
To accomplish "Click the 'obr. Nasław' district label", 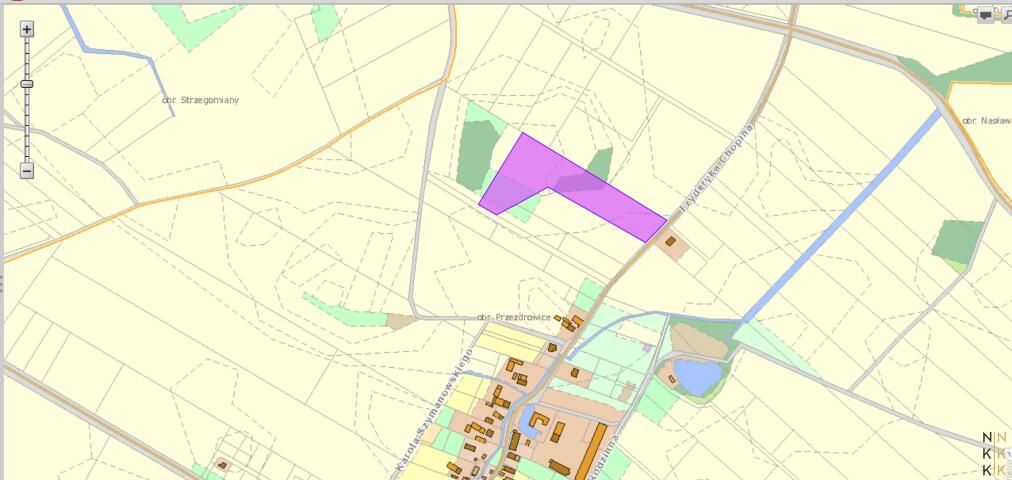I will (x=986, y=121).
